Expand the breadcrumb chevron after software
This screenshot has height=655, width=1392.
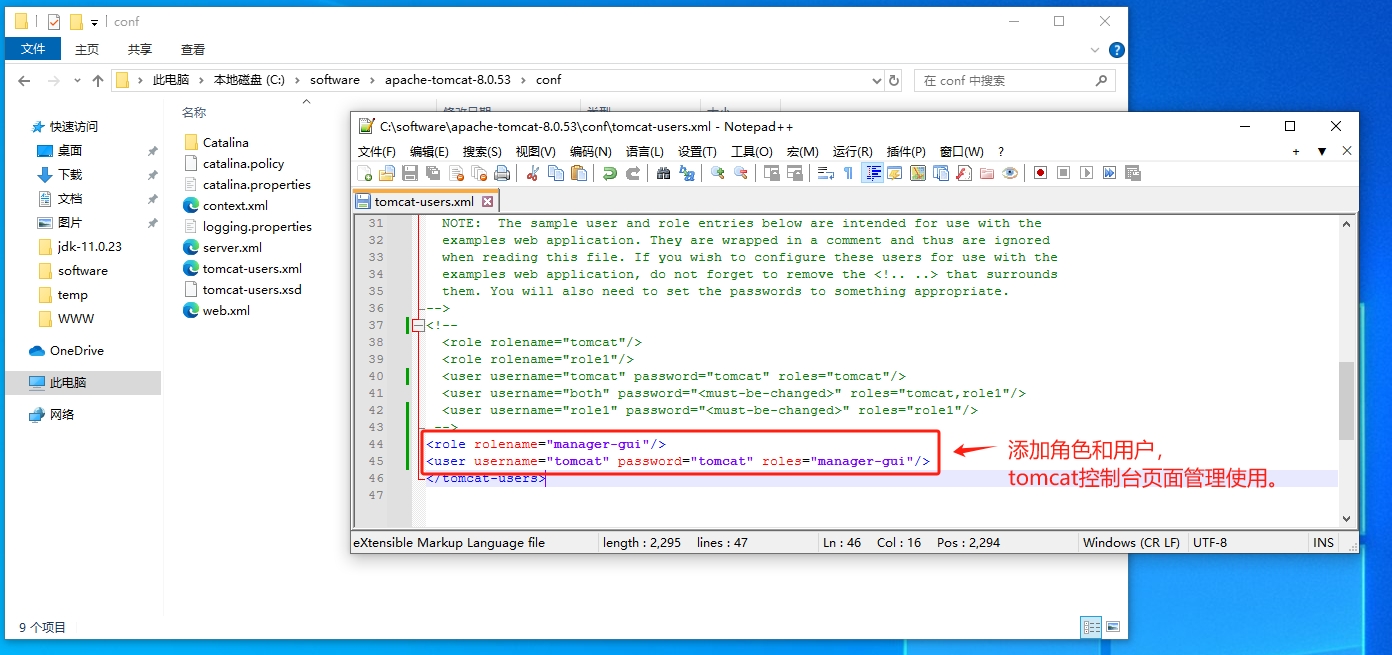click(372, 80)
